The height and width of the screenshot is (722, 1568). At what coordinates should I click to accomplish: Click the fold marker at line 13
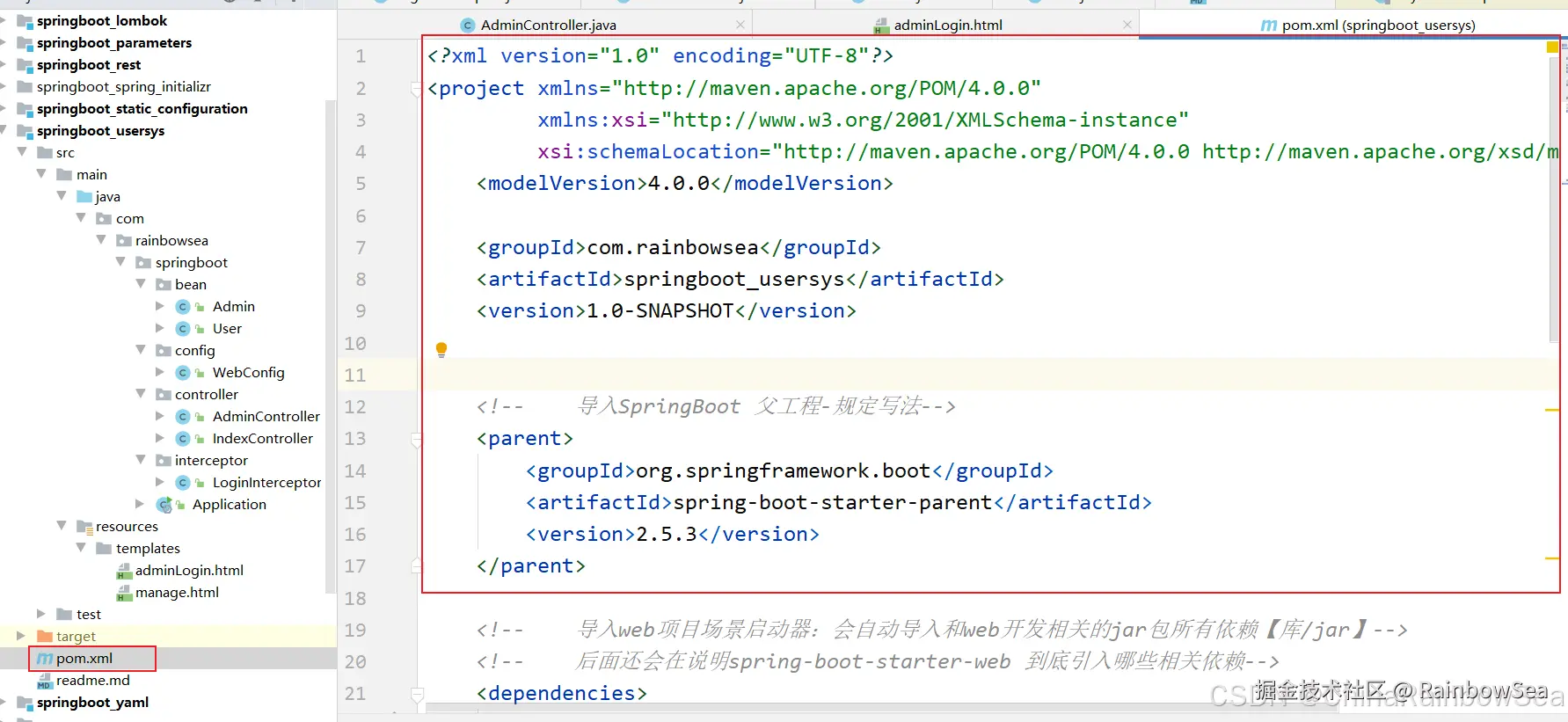(416, 438)
